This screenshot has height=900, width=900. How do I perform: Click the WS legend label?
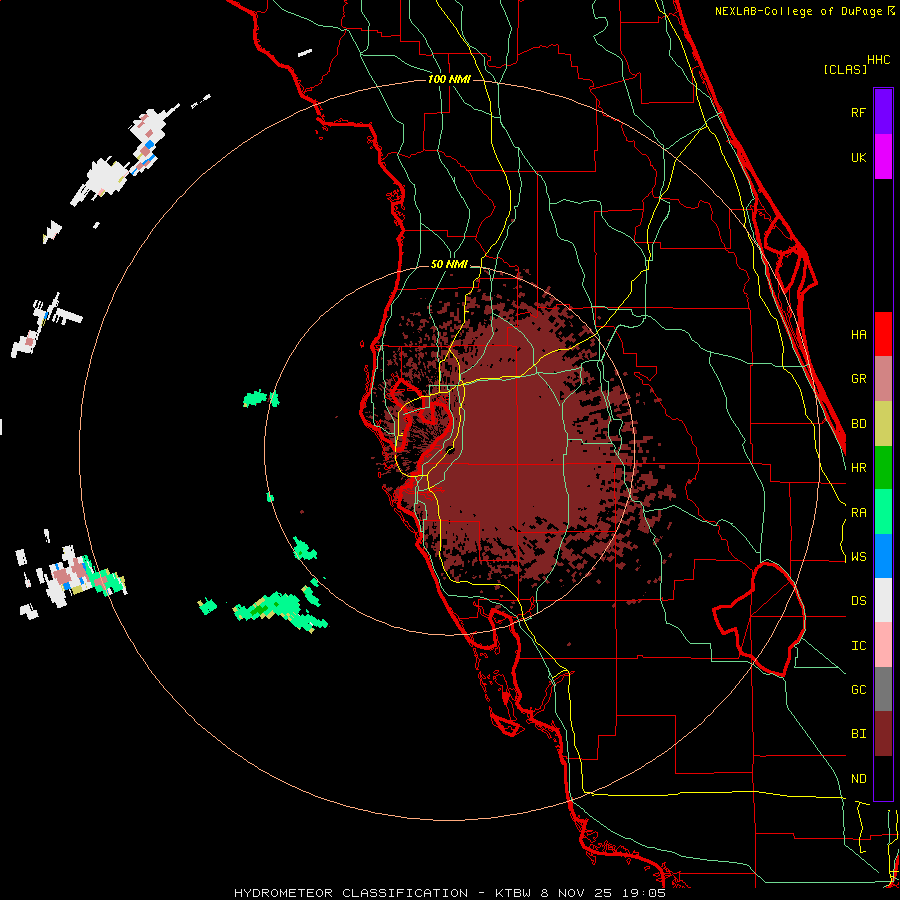[x=859, y=557]
